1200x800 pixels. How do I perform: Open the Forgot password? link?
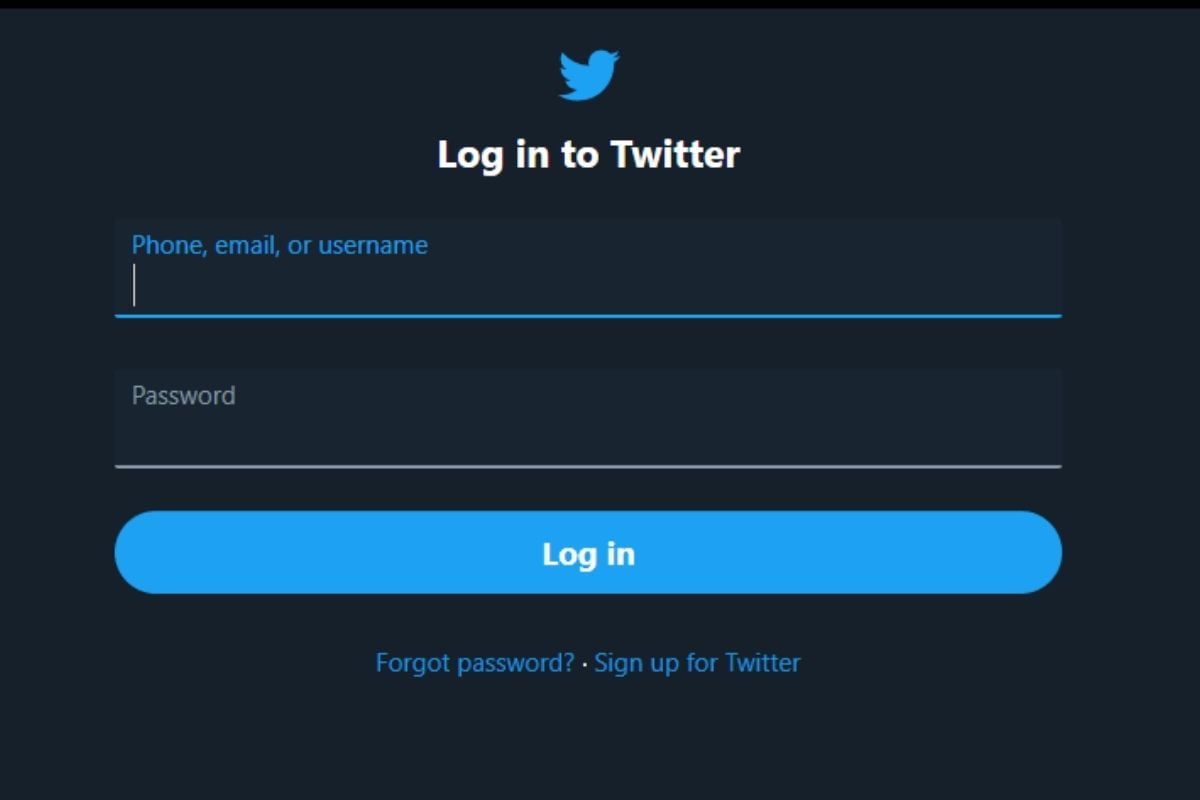point(475,663)
